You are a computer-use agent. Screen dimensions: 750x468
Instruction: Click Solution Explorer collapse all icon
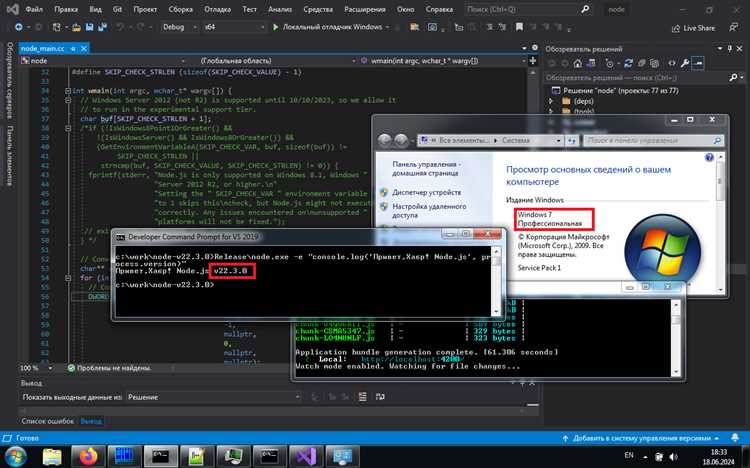[x=641, y=63]
